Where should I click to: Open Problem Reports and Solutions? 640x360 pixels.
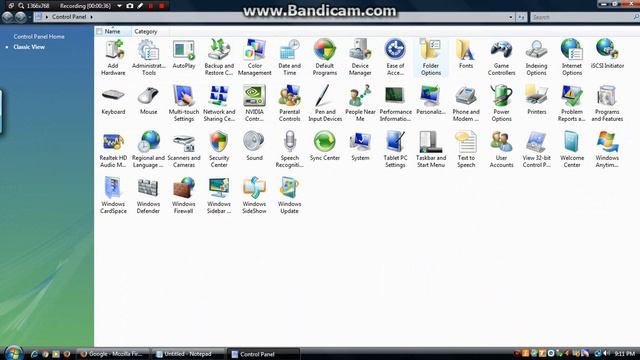pyautogui.click(x=572, y=104)
